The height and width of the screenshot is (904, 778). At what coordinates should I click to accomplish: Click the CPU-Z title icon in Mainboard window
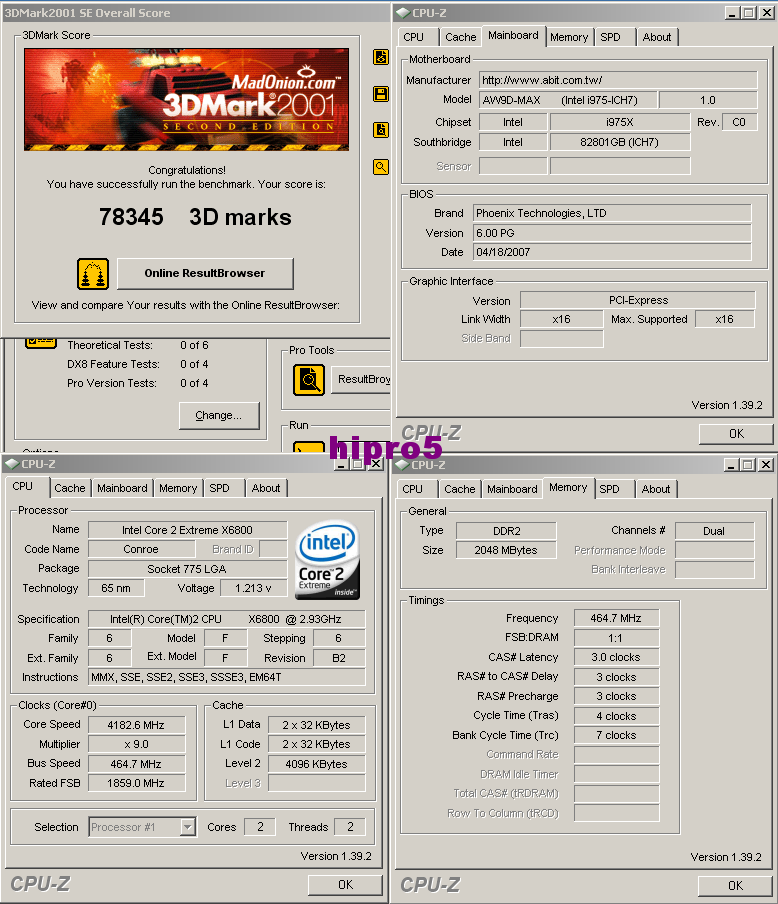(x=404, y=12)
